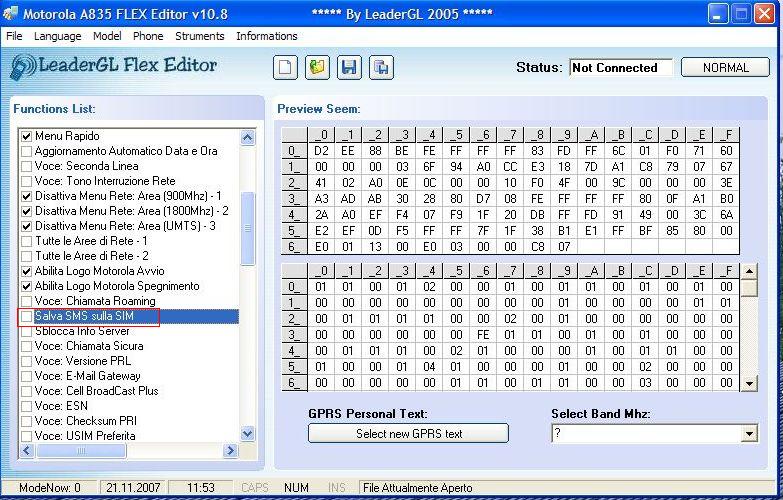
Task: Uncheck Disattiva Menu Rete Area (1800Mhz) - 2
Action: (26, 211)
